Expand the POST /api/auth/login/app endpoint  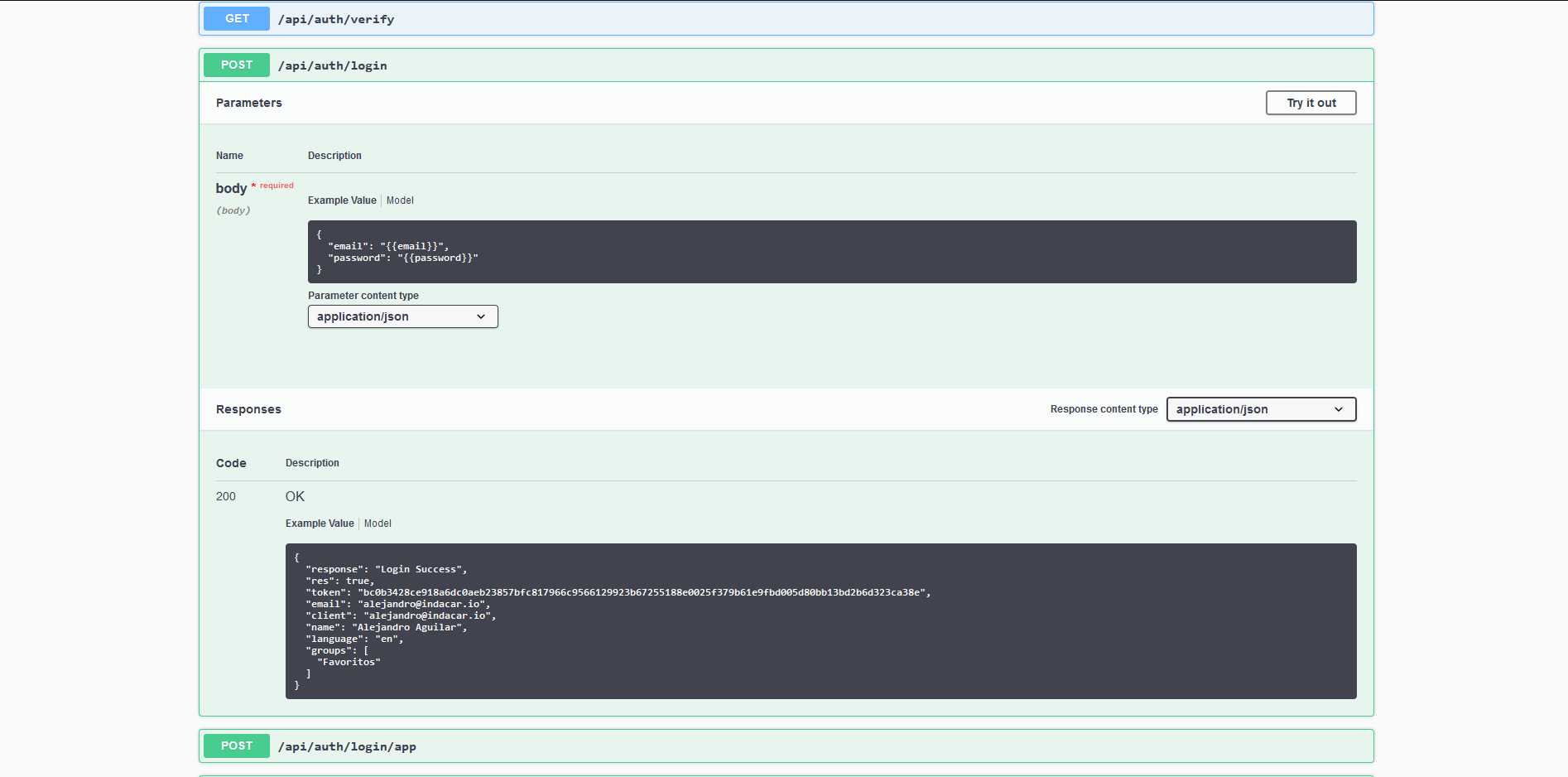[x=786, y=746]
